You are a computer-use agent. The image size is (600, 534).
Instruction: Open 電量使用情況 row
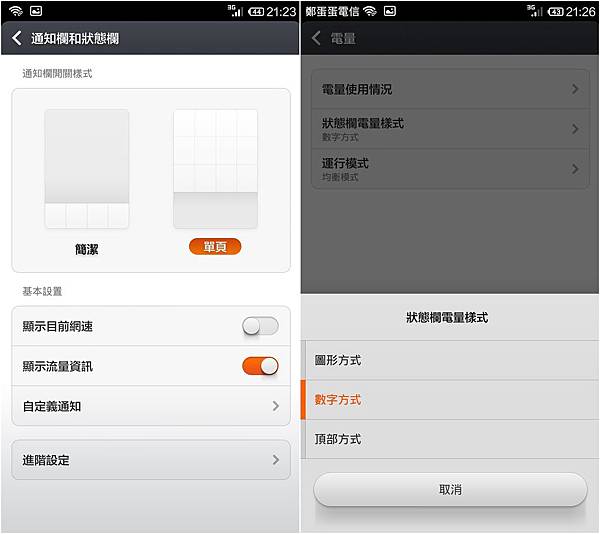[450, 89]
